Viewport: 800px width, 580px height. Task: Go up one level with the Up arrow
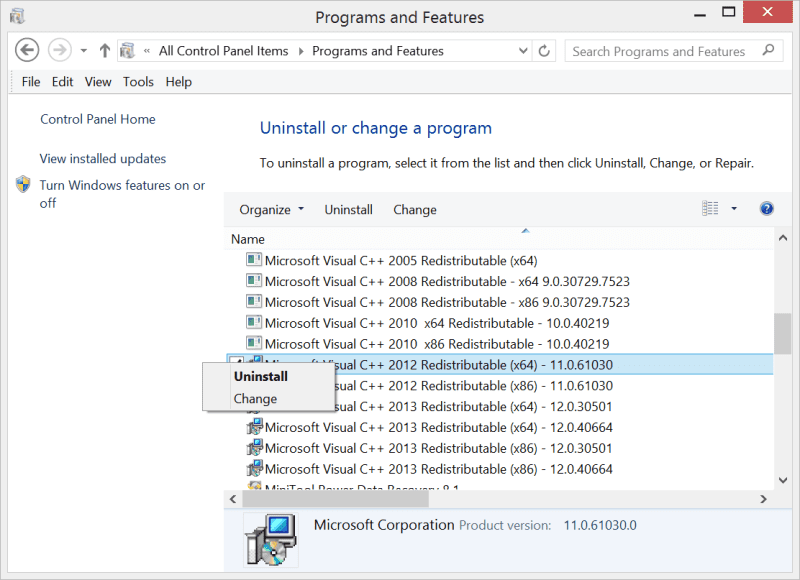tap(105, 51)
